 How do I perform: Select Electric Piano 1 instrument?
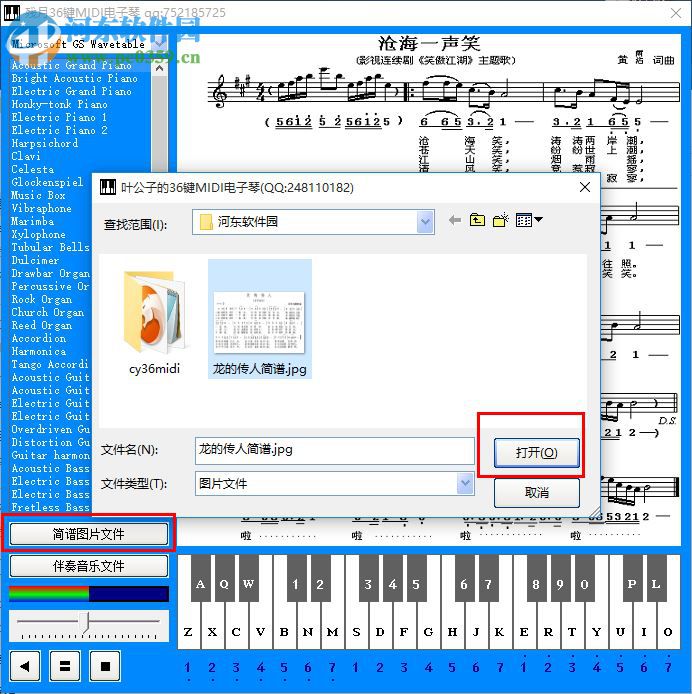click(59, 117)
